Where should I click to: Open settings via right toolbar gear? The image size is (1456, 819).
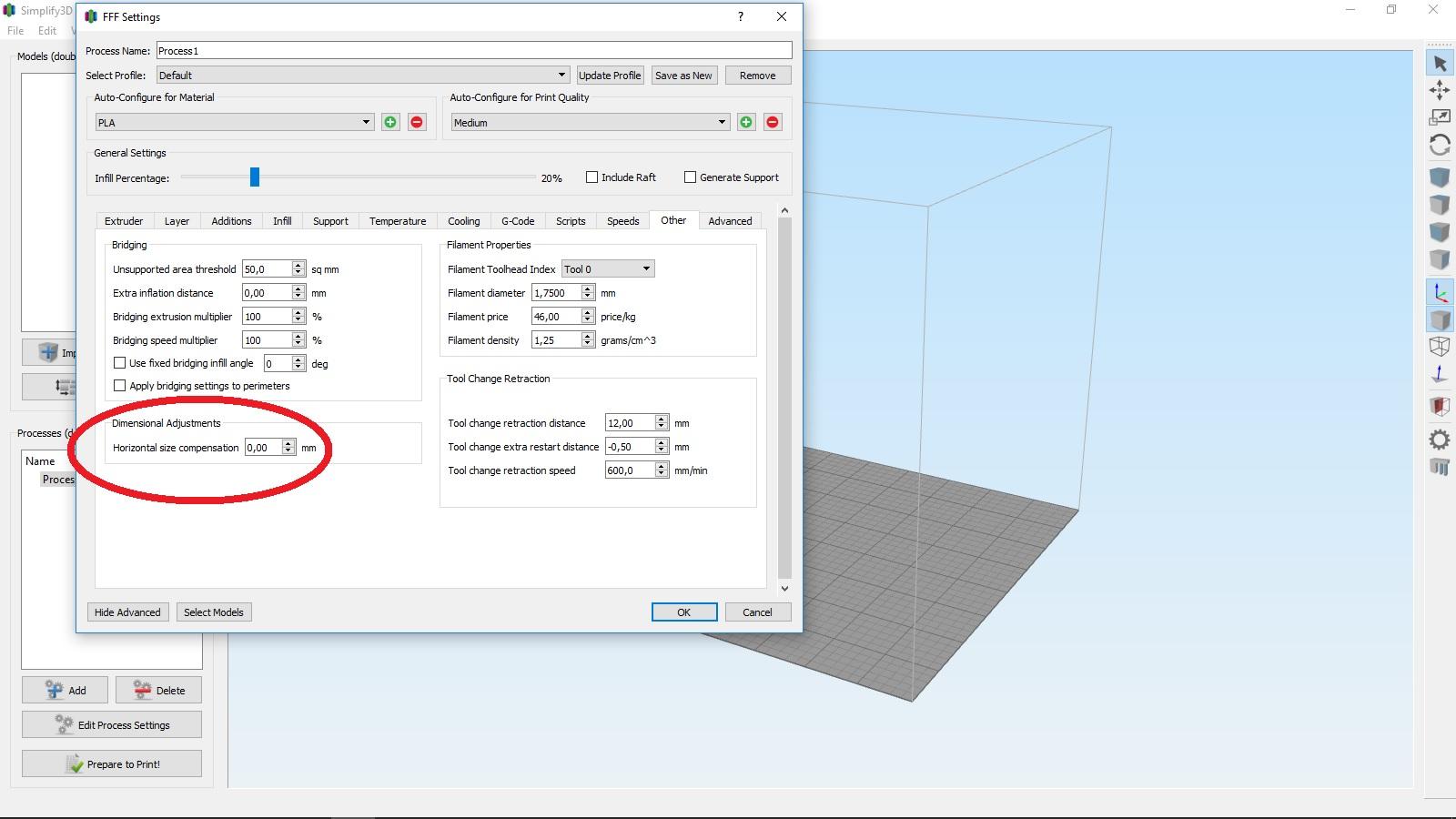click(1440, 440)
